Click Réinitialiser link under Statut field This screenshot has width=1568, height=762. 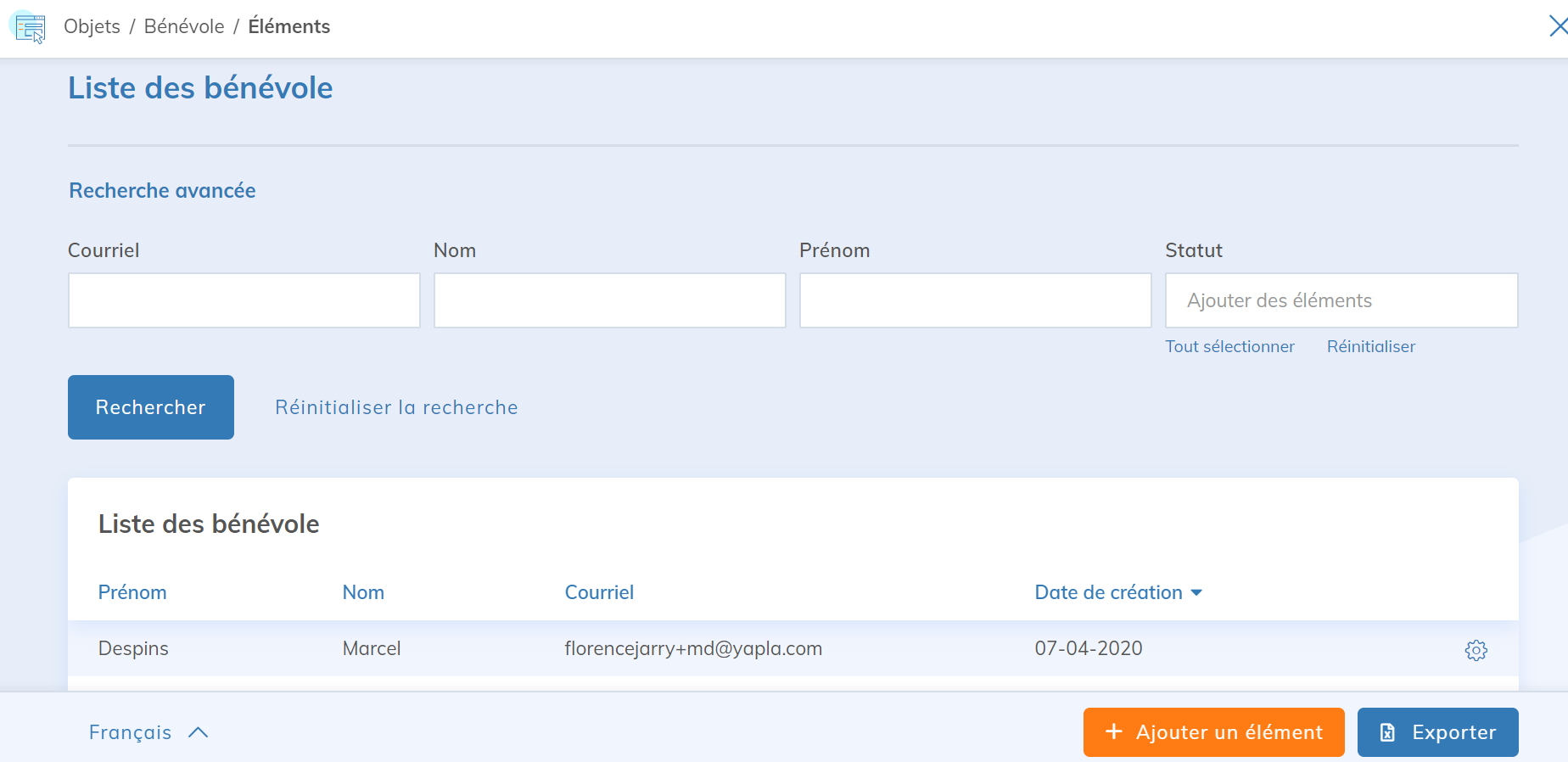1370,346
